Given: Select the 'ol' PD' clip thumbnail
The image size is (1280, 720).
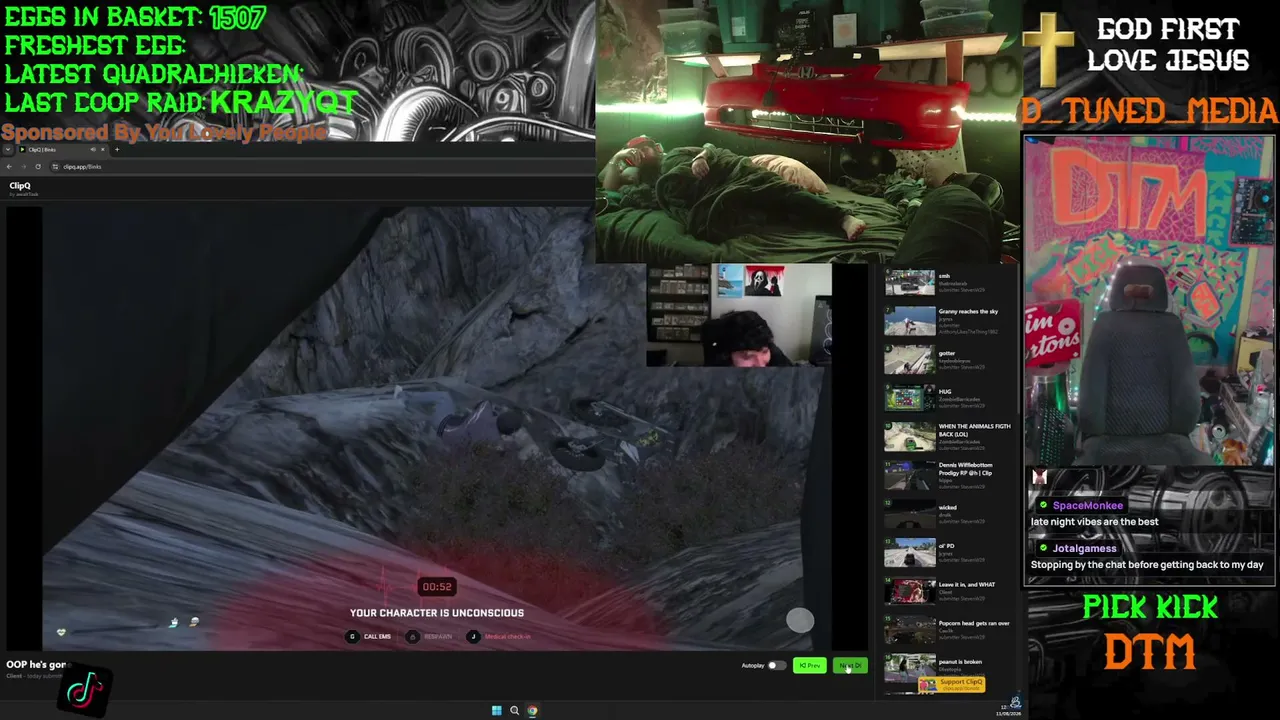Looking at the screenshot, I should [x=910, y=552].
